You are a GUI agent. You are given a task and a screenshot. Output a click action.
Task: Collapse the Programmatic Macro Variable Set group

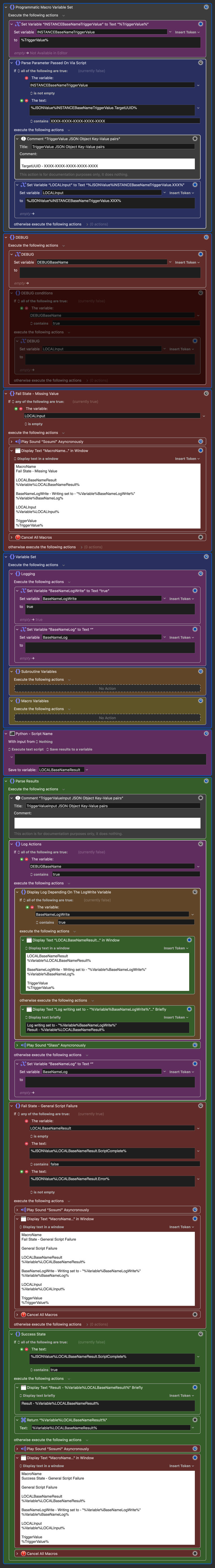[x=6, y=7]
